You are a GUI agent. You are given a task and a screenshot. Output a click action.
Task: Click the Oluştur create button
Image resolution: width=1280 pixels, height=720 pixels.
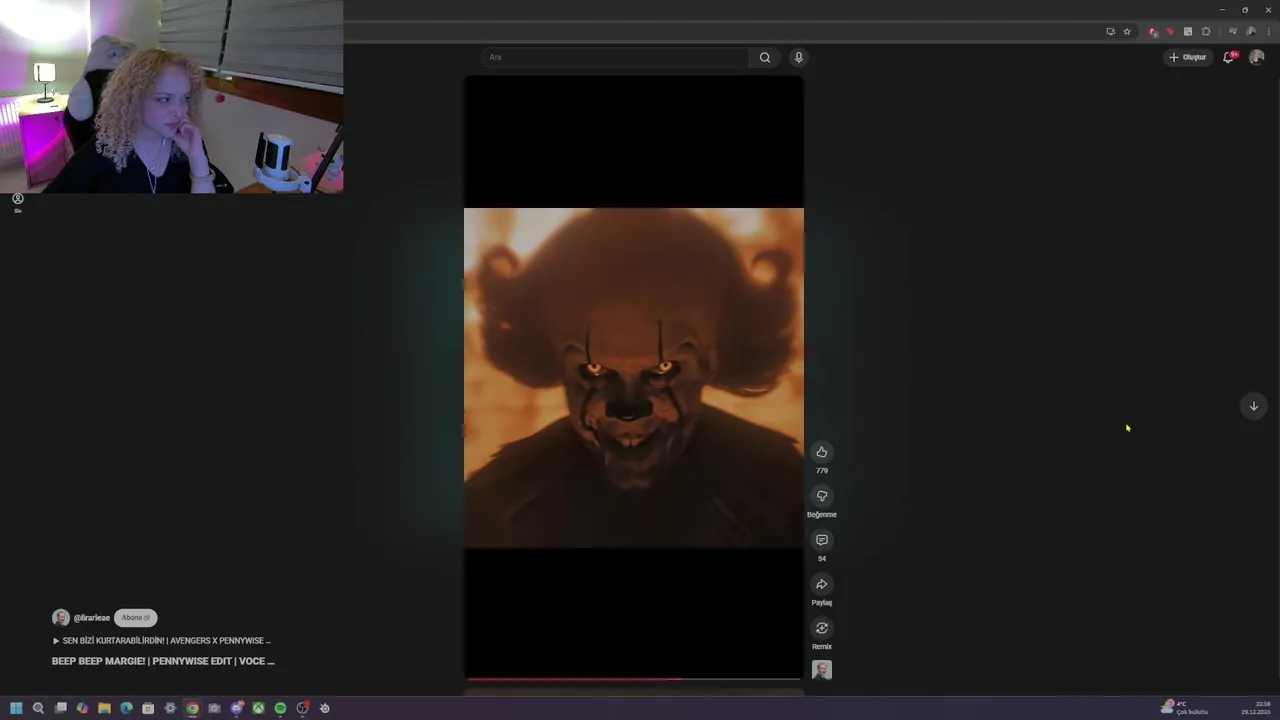point(1188,57)
